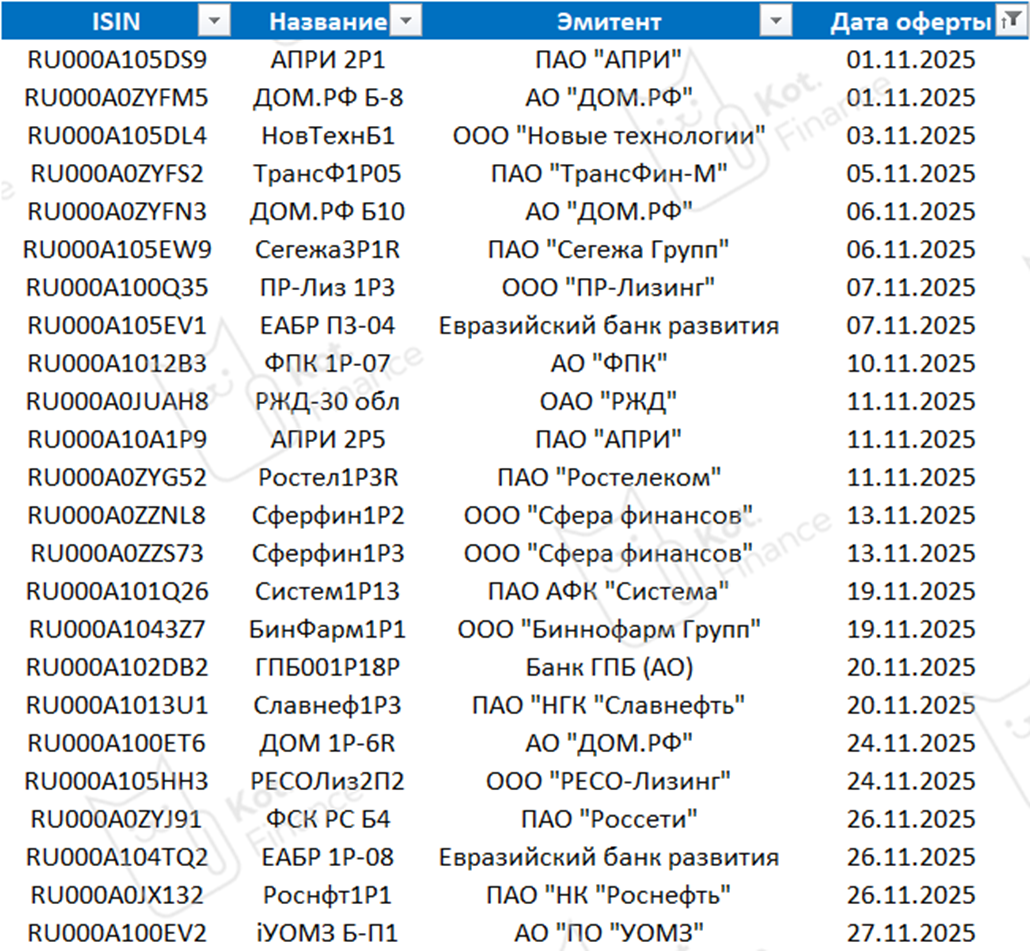Click issuer ООО "Новые технологии"
Image resolution: width=1030 pixels, height=951 pixels.
(x=608, y=136)
